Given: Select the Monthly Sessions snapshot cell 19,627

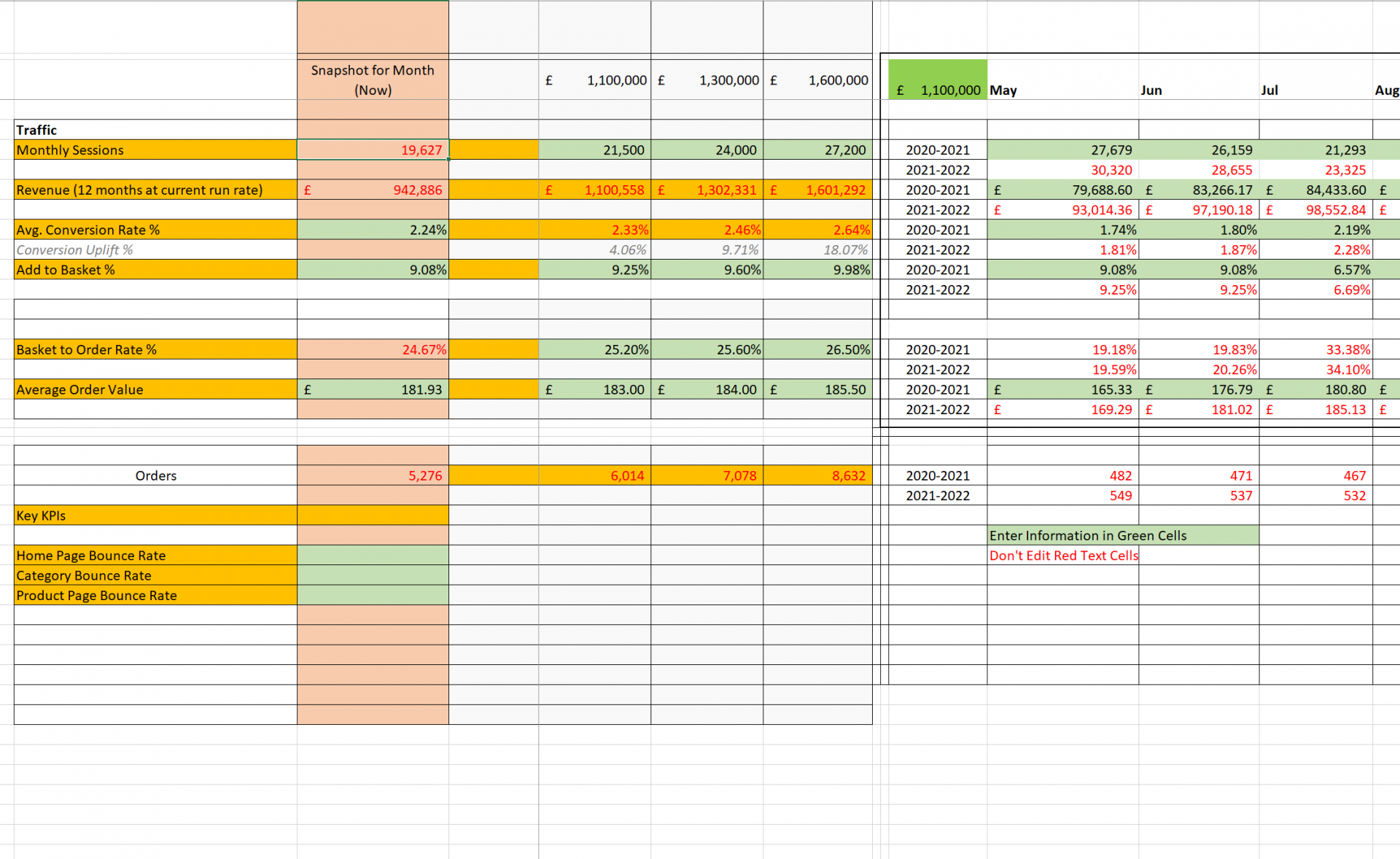Looking at the screenshot, I should (x=373, y=149).
